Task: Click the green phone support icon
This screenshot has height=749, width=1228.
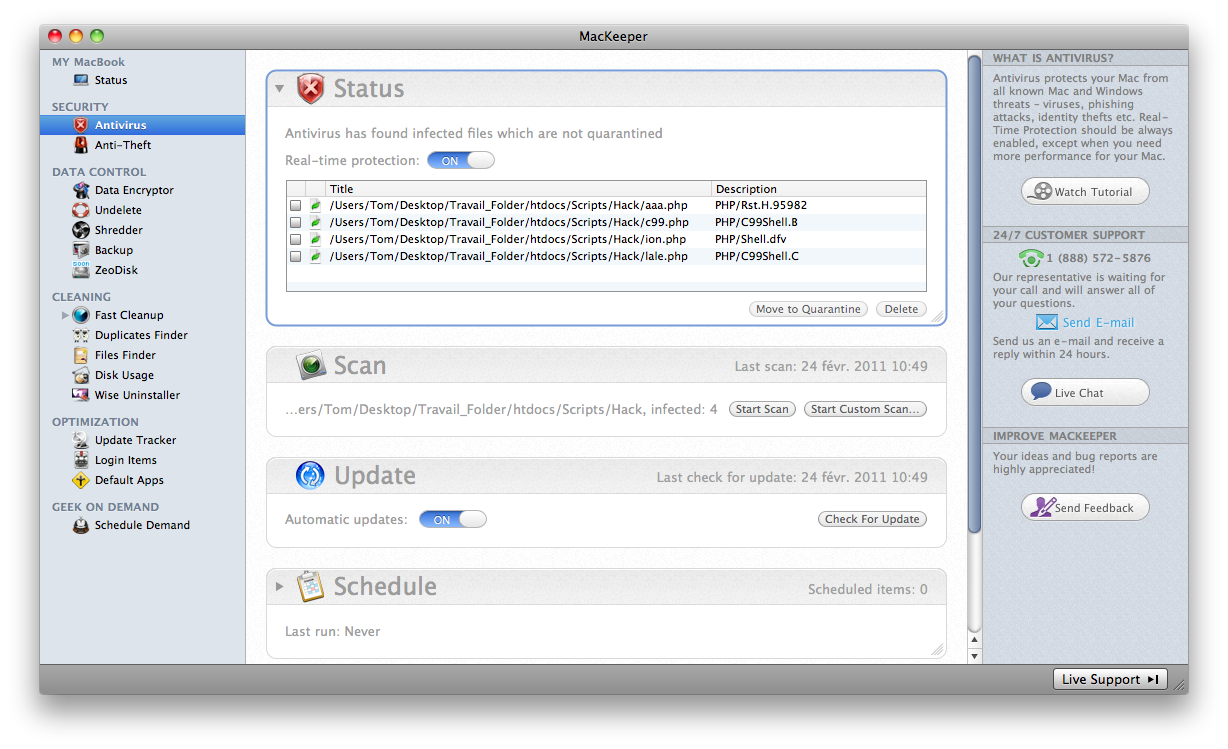Action: [x=1030, y=258]
